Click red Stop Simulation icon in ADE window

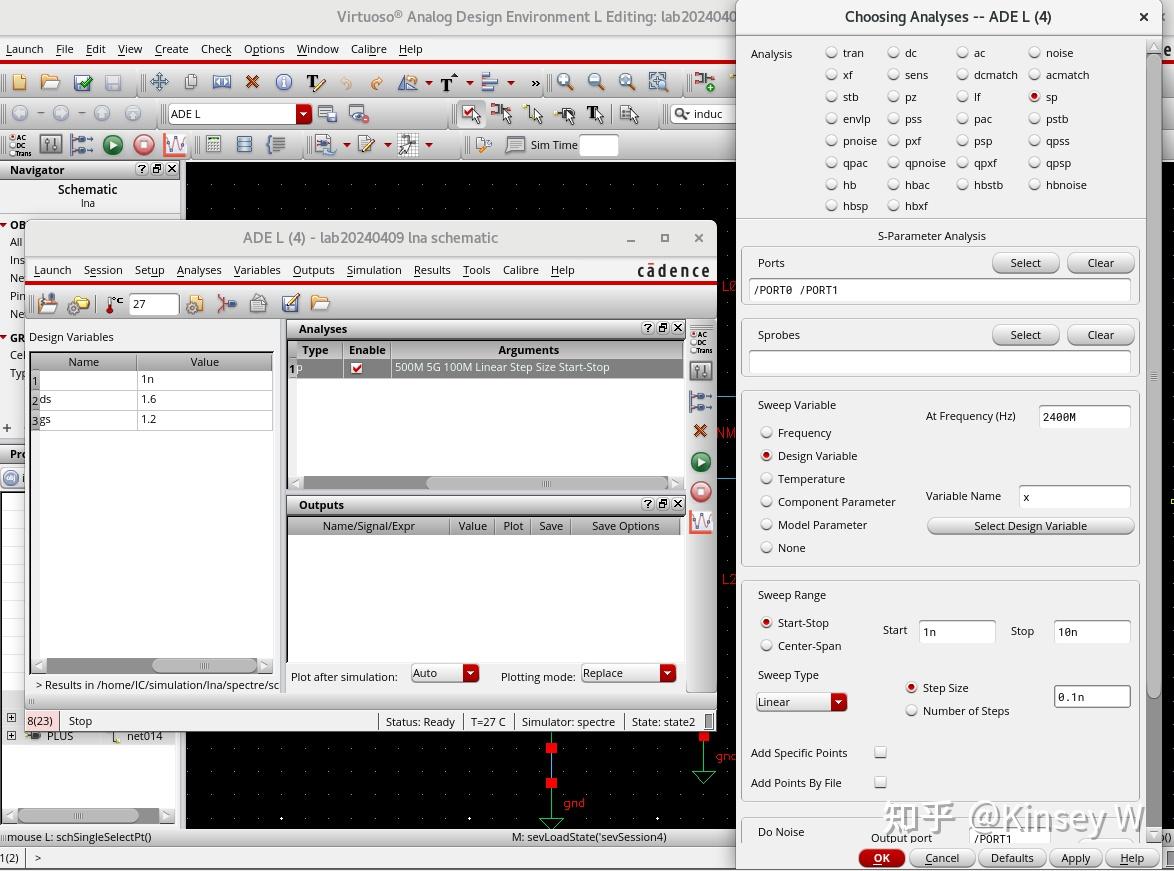click(701, 492)
